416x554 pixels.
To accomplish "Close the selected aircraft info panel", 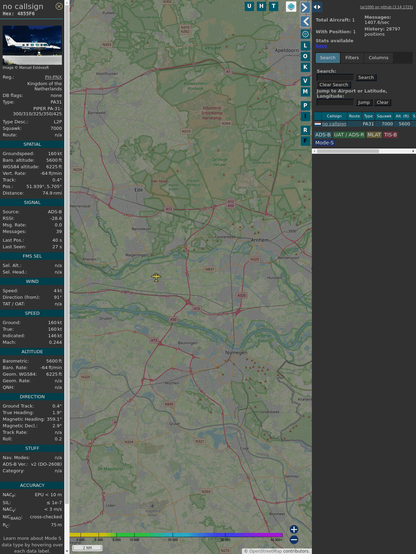I will tap(59, 6).
